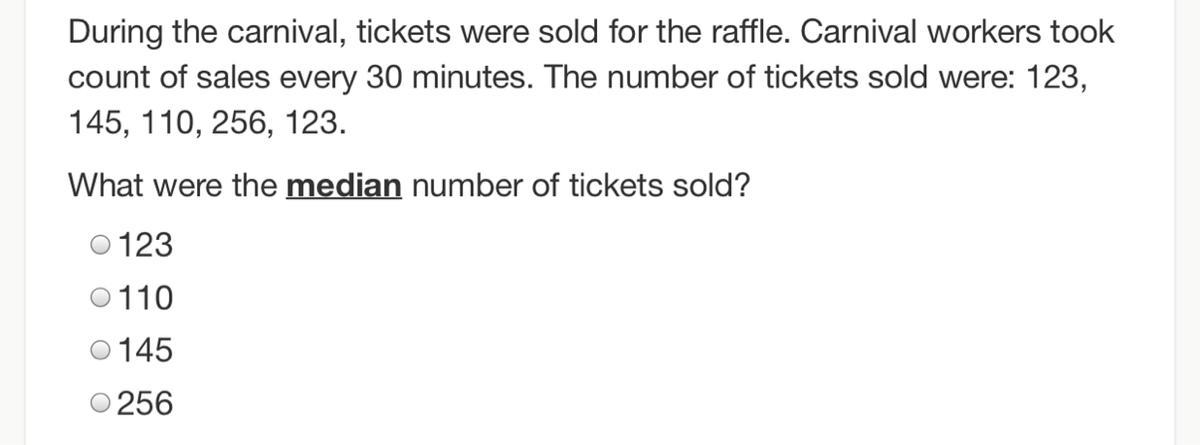Click the question text What were the

click(172, 186)
